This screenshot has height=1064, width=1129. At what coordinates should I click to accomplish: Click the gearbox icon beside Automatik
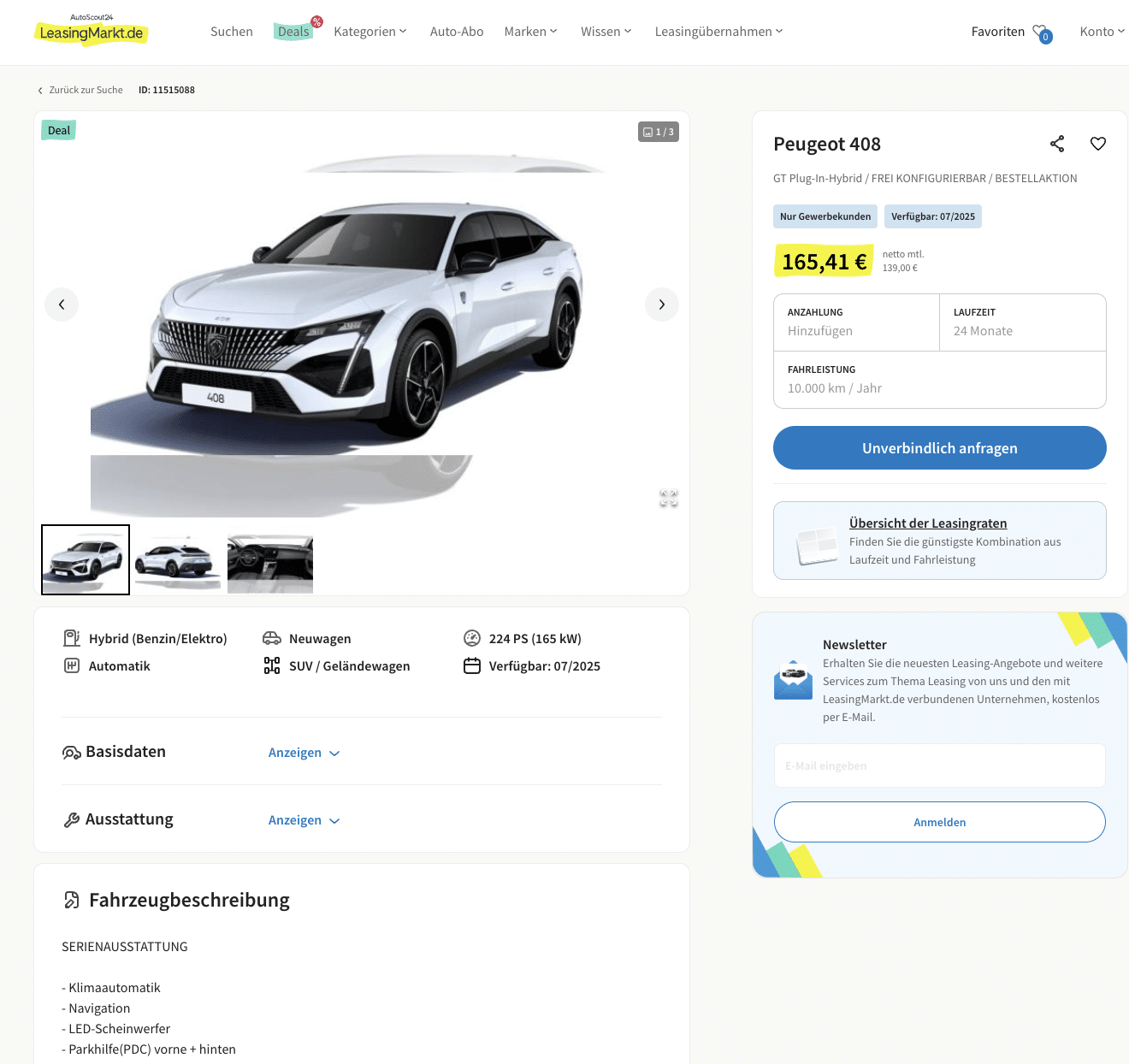pos(72,665)
